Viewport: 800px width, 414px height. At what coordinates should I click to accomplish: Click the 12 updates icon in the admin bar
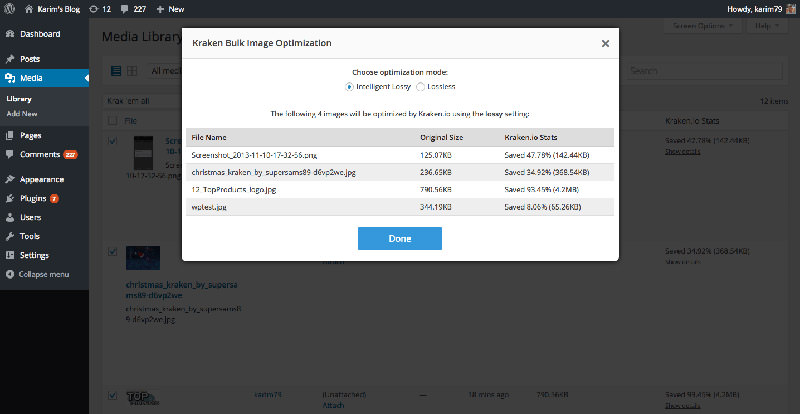pos(99,9)
